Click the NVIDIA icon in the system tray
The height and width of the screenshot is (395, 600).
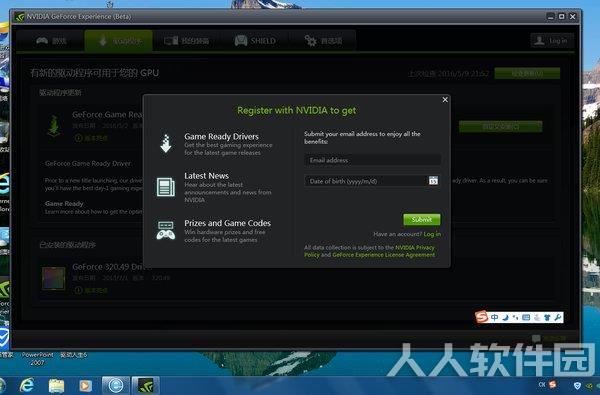pos(590,386)
